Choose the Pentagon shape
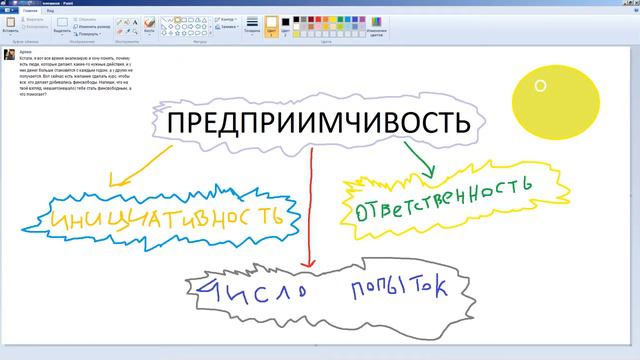This screenshot has height=360, width=640. tap(178, 27)
